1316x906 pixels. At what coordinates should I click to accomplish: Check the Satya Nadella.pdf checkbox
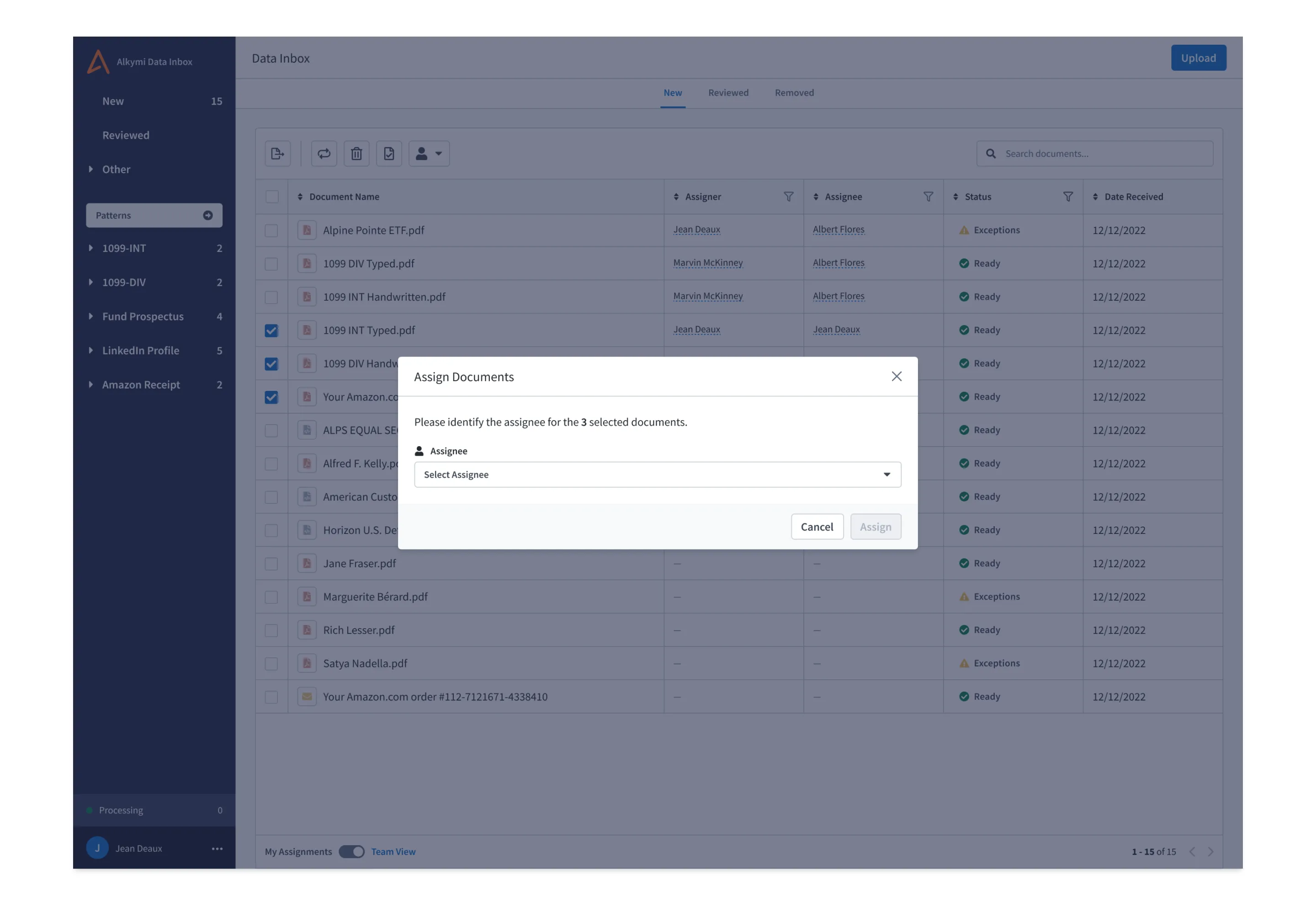271,664
